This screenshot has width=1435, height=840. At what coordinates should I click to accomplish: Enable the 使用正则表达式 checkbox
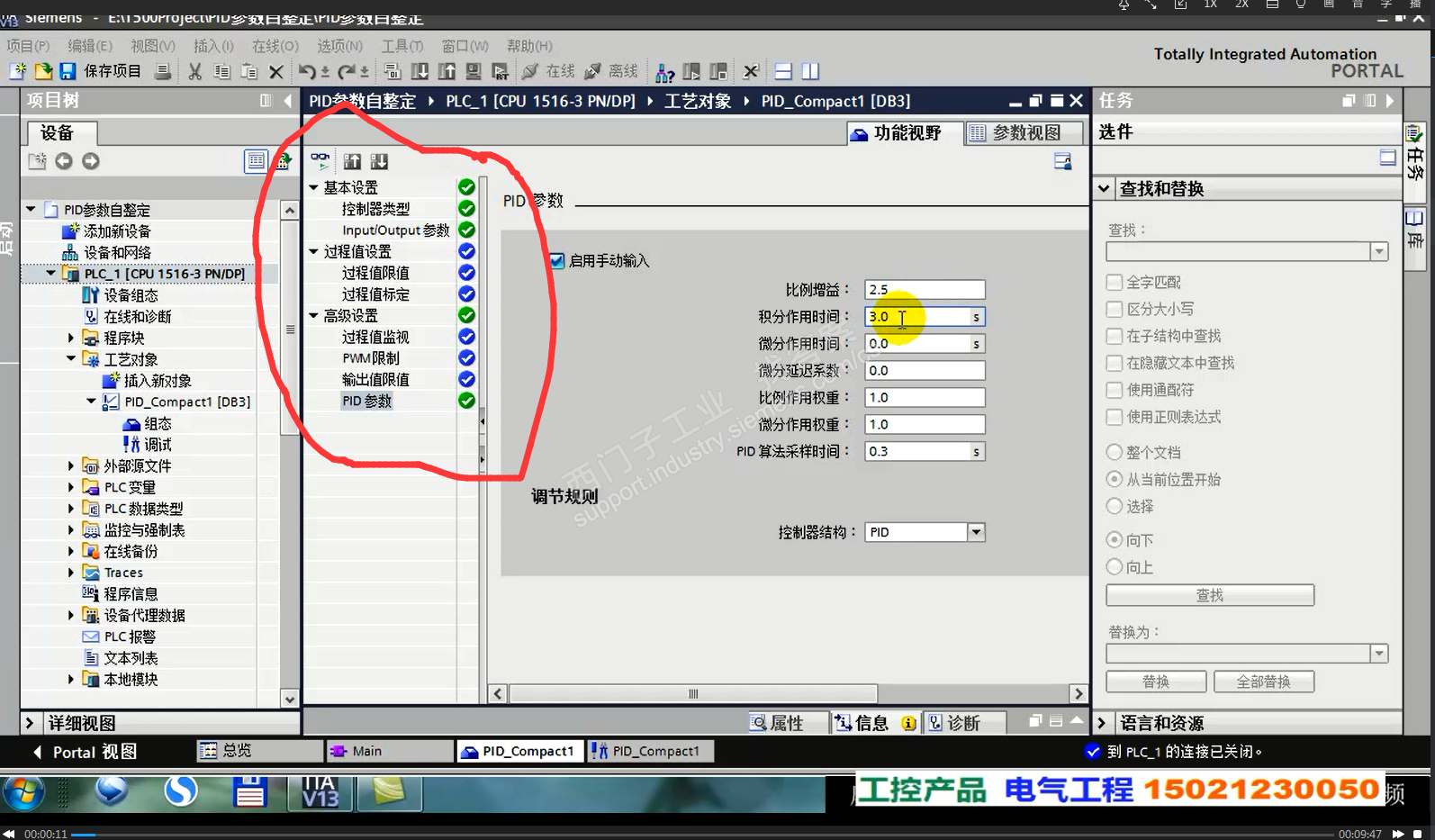[1115, 418]
